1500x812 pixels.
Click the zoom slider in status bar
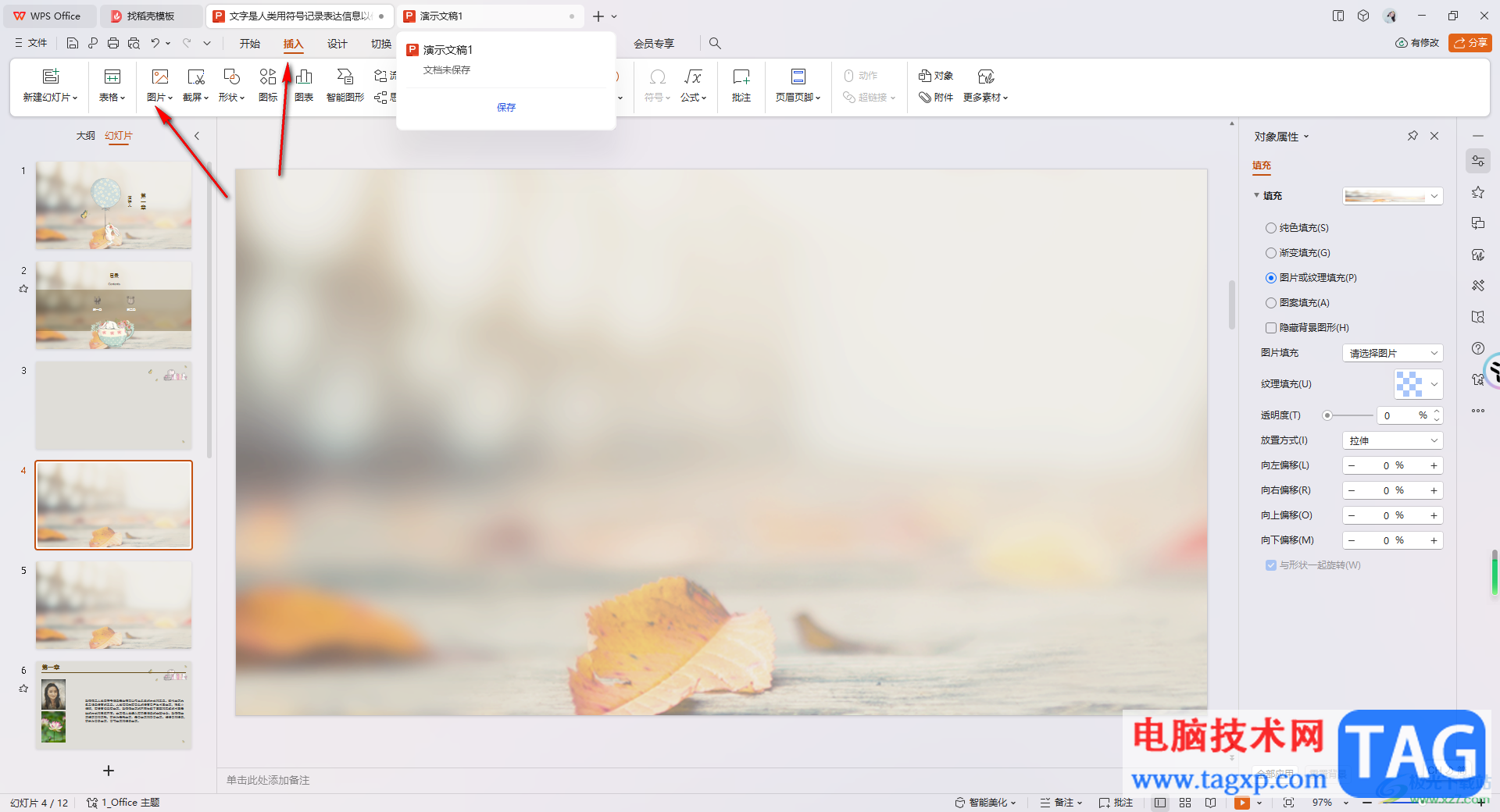click(1423, 803)
